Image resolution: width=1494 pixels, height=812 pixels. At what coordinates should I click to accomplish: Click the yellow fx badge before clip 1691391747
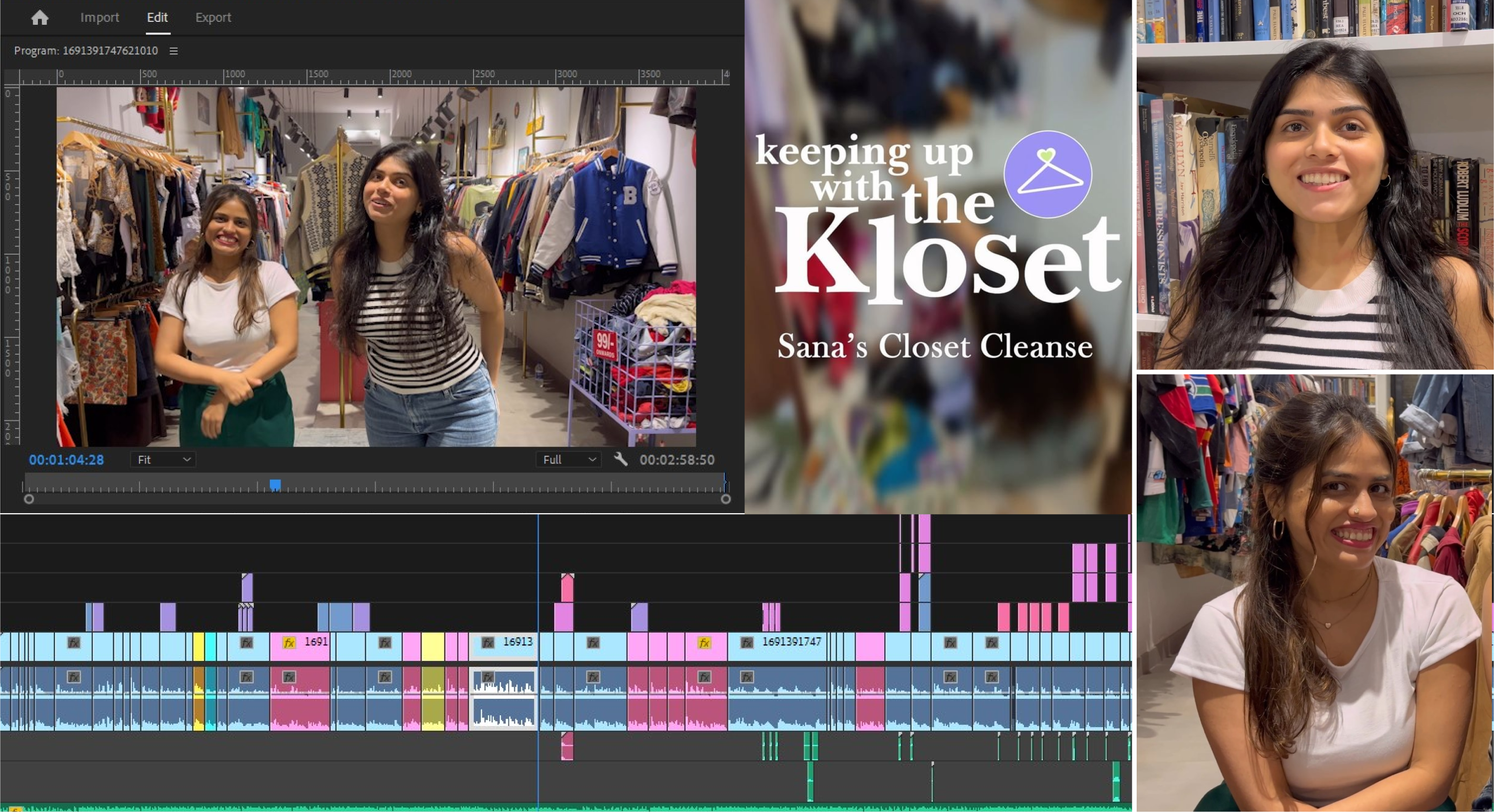point(704,643)
